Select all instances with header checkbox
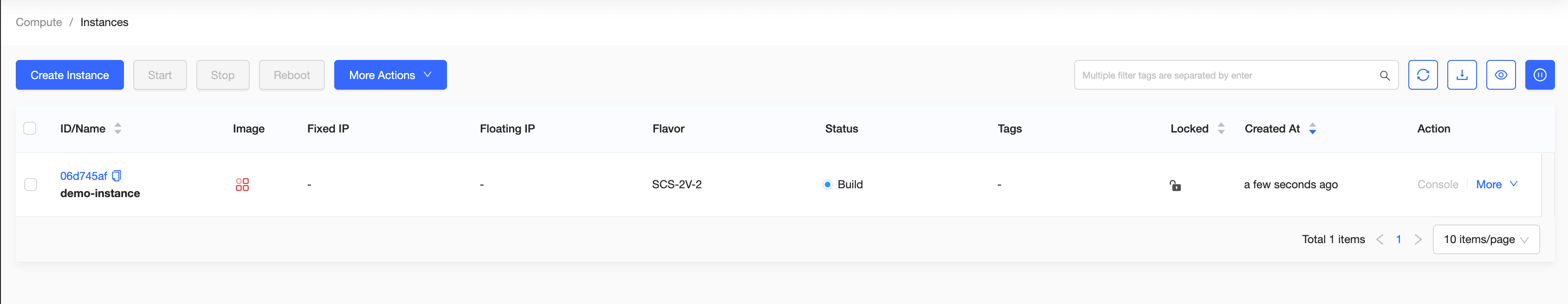Viewport: 1568px width, 304px height. 30,129
